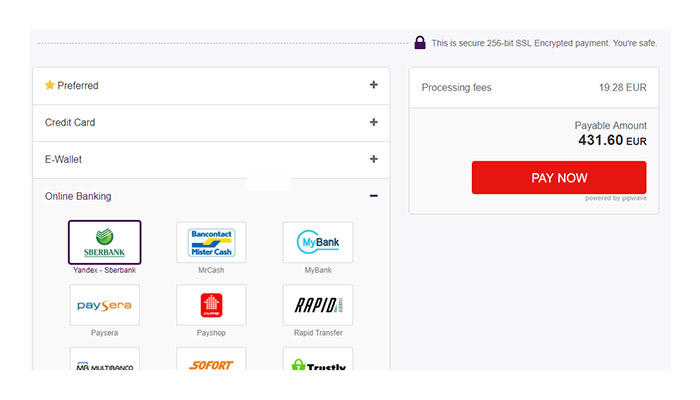Expand the Preferred section plus sign
Viewport: 700px width, 400px height.
[x=374, y=85]
